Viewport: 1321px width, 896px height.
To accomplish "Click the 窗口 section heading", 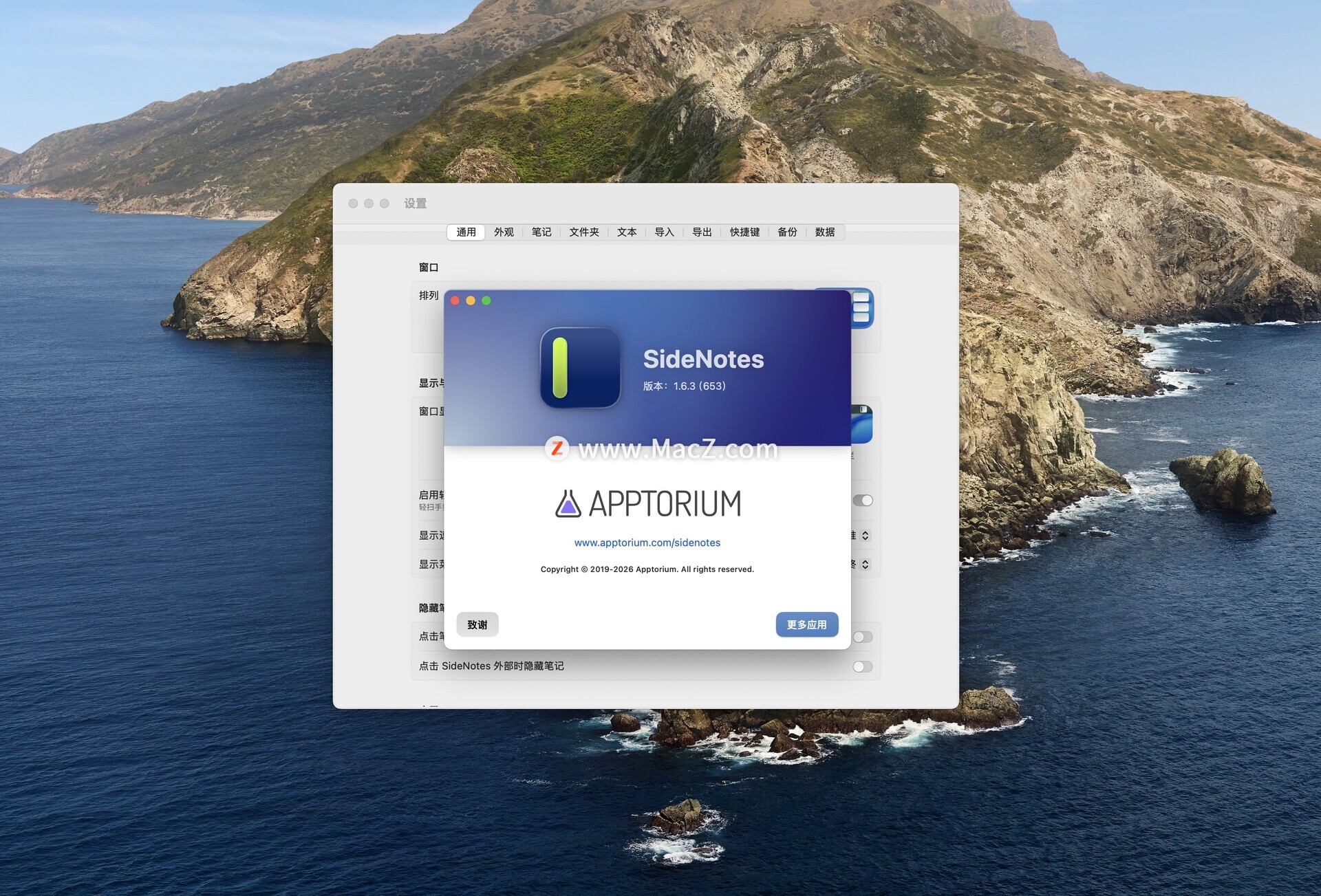I will (x=429, y=267).
